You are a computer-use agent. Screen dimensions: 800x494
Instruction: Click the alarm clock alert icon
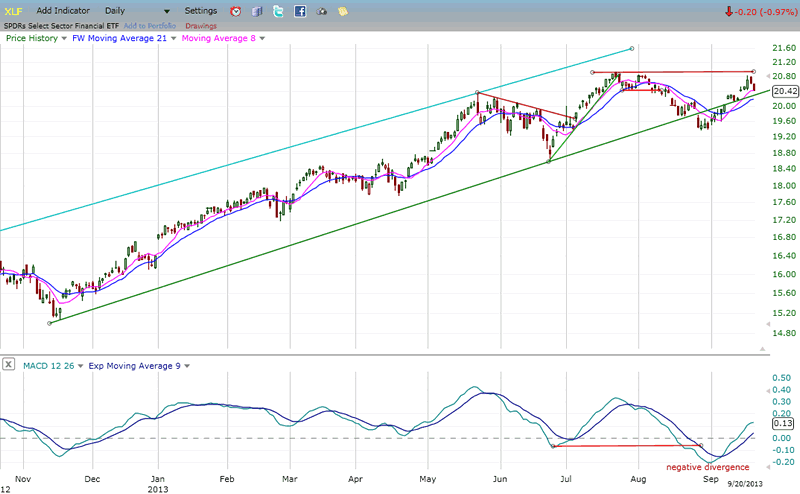pyautogui.click(x=235, y=11)
